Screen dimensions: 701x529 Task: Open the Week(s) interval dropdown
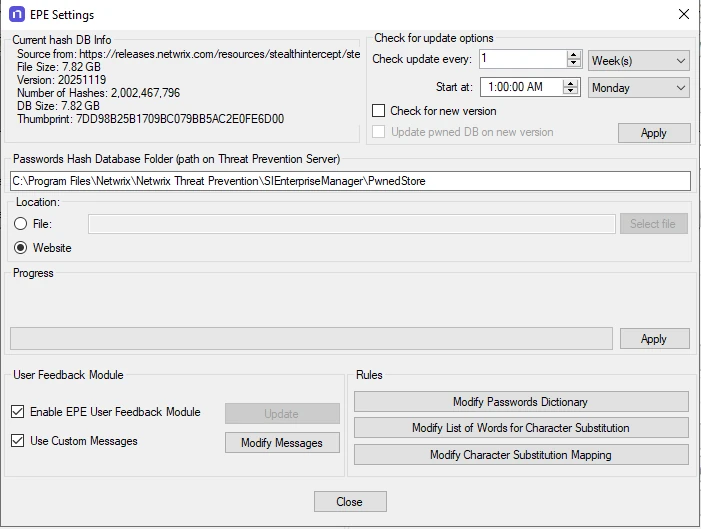[638, 60]
